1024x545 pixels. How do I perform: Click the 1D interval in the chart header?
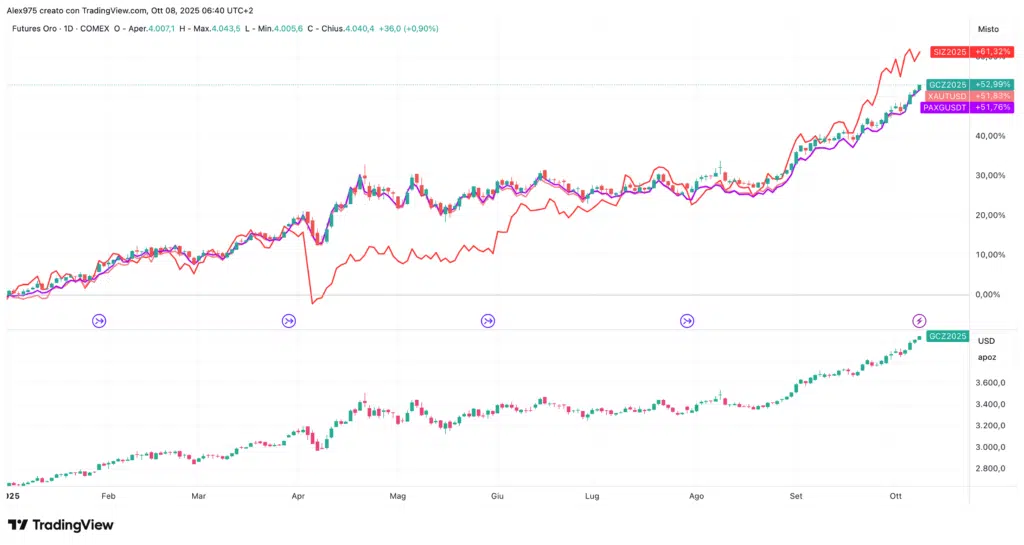72,28
